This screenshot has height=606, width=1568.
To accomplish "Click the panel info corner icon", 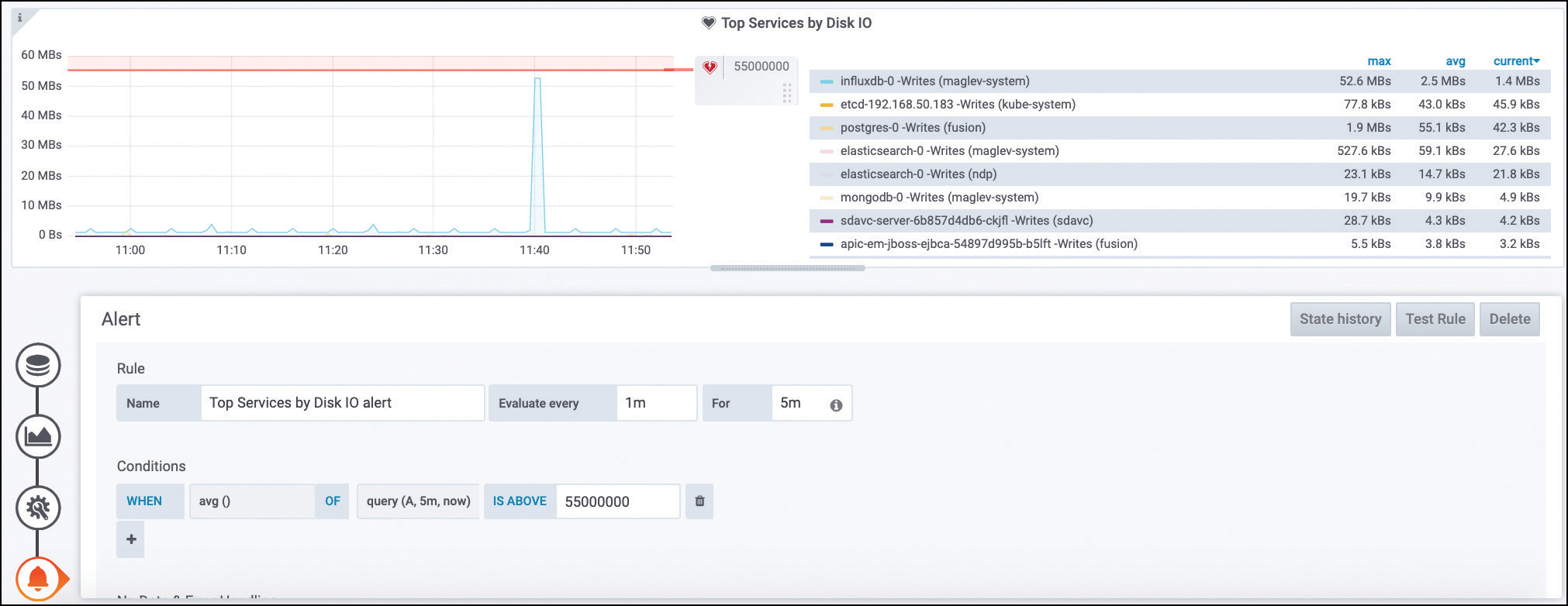I will pos(20,18).
